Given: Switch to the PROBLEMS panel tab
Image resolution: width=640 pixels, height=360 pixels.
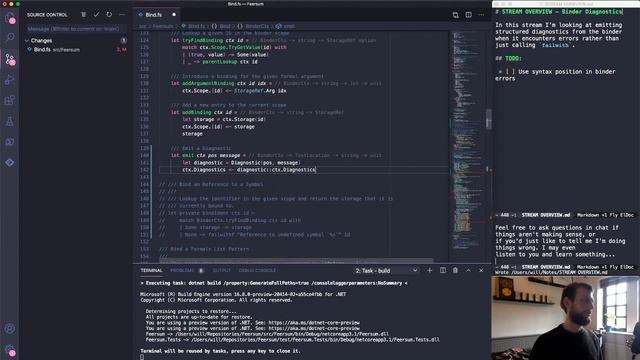Looking at the screenshot, I should [182, 270].
